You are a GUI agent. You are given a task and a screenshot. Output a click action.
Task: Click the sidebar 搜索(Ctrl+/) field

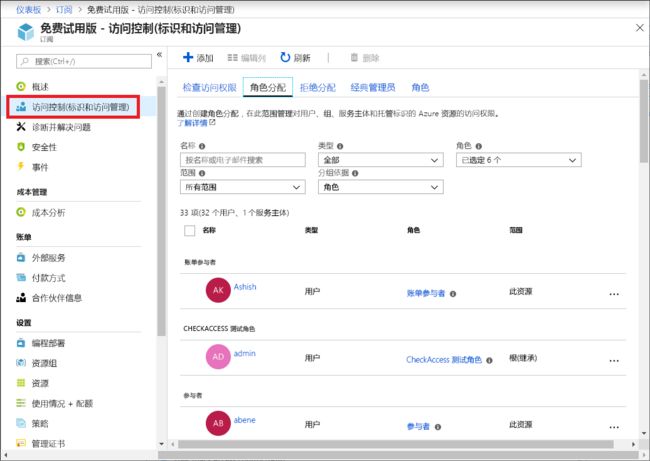[84, 61]
